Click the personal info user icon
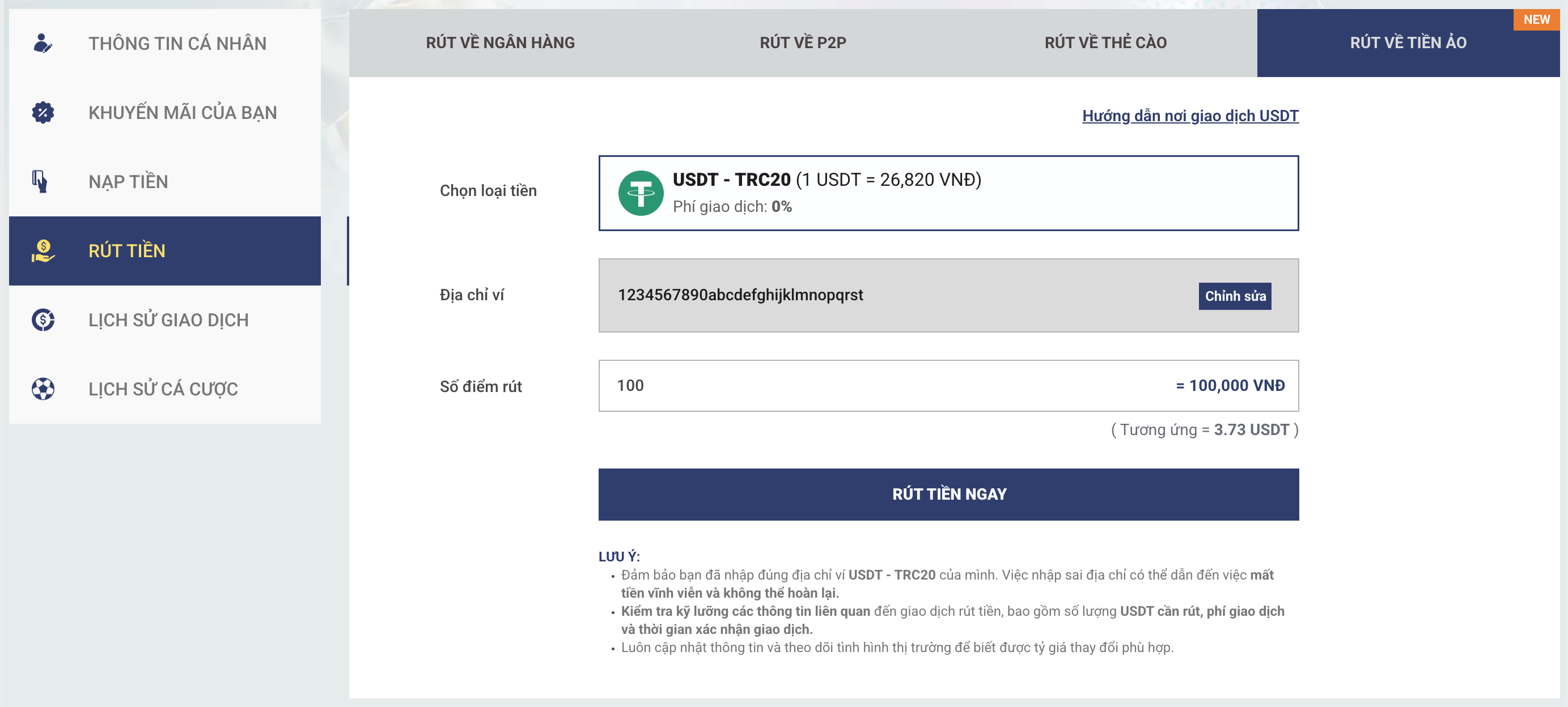This screenshot has height=707, width=1568. [x=43, y=43]
